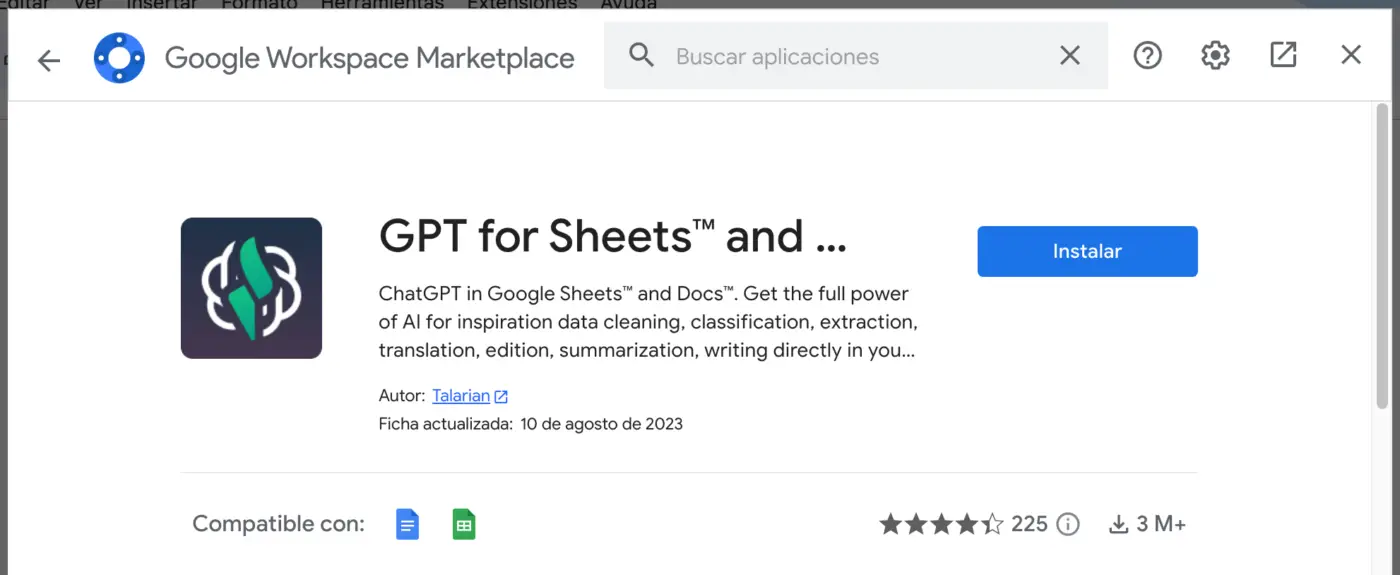Open the settings gear in Marketplace header
This screenshot has height=575, width=1400.
coord(1215,56)
